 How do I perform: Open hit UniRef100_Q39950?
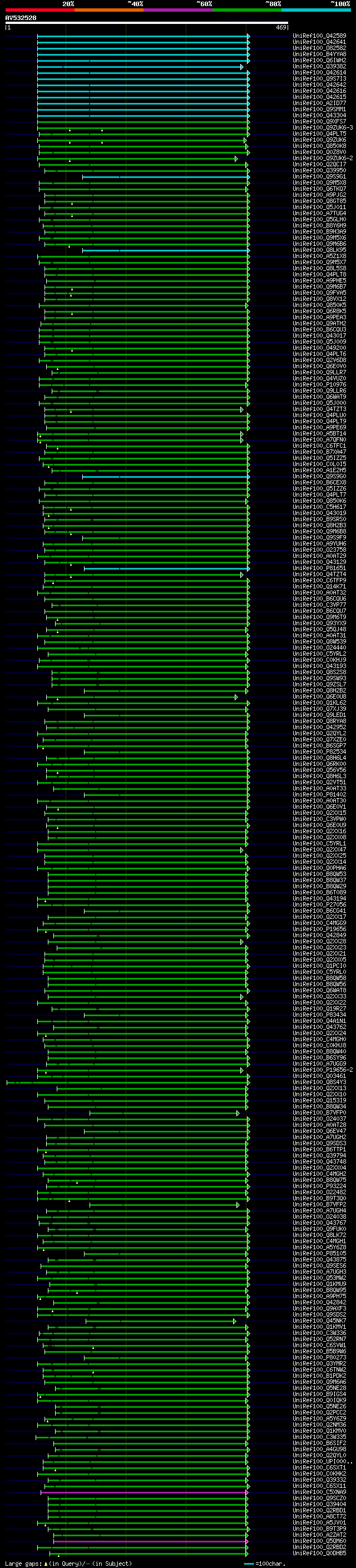(x=319, y=170)
